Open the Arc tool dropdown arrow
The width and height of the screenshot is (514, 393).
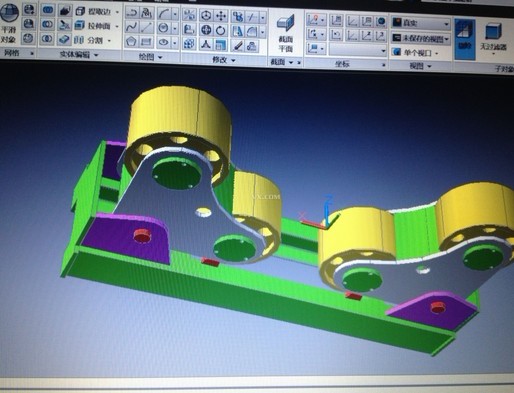[175, 14]
